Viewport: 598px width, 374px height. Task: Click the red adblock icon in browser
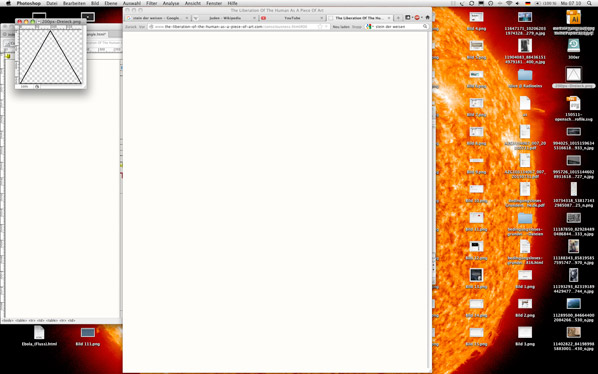tap(417, 18)
